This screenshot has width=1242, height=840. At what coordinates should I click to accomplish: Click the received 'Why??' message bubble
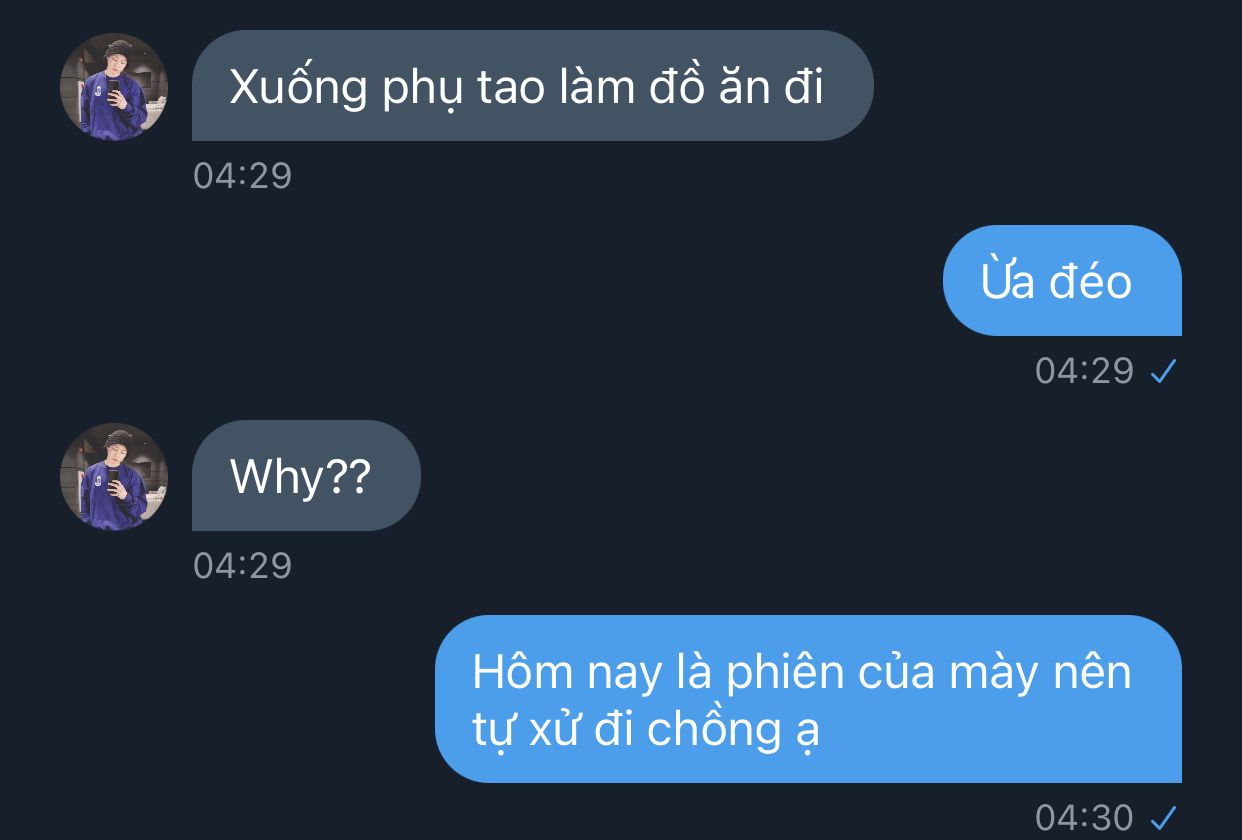point(306,476)
